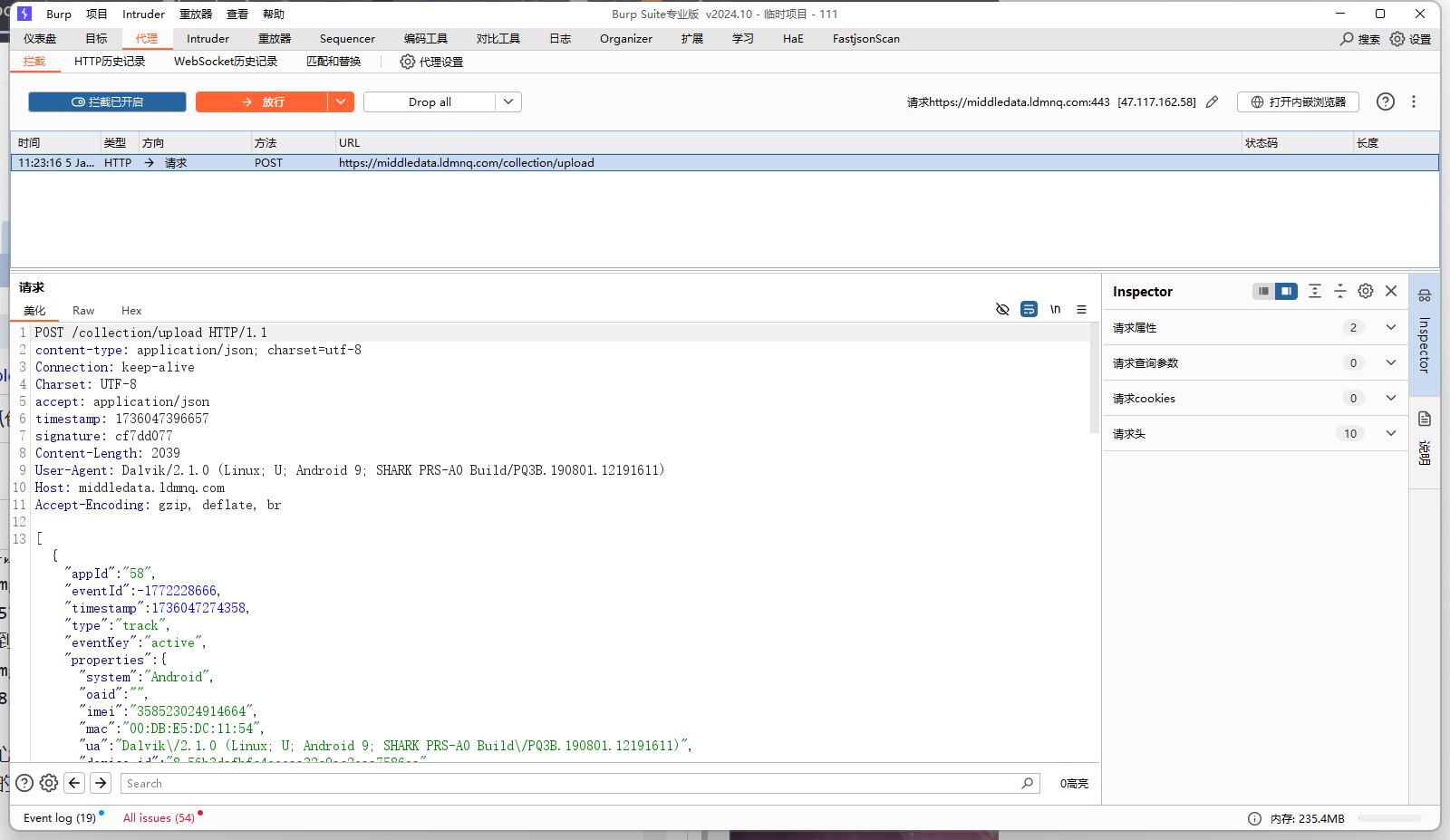This screenshot has height=840, width=1450.
Task: Switch request view to Raw
Action: (x=83, y=310)
